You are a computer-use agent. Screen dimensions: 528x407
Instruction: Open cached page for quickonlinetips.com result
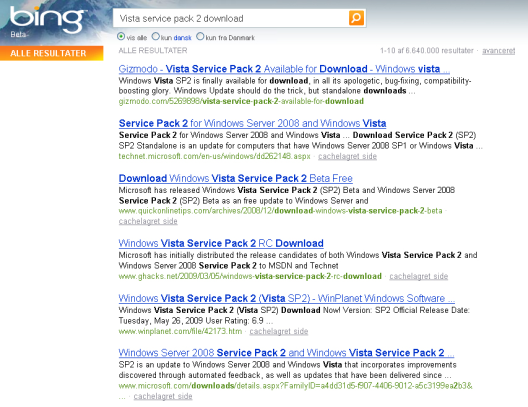(148, 221)
